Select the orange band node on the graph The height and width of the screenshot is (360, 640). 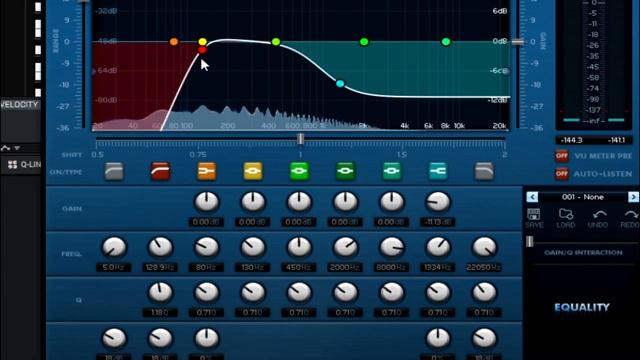(174, 42)
